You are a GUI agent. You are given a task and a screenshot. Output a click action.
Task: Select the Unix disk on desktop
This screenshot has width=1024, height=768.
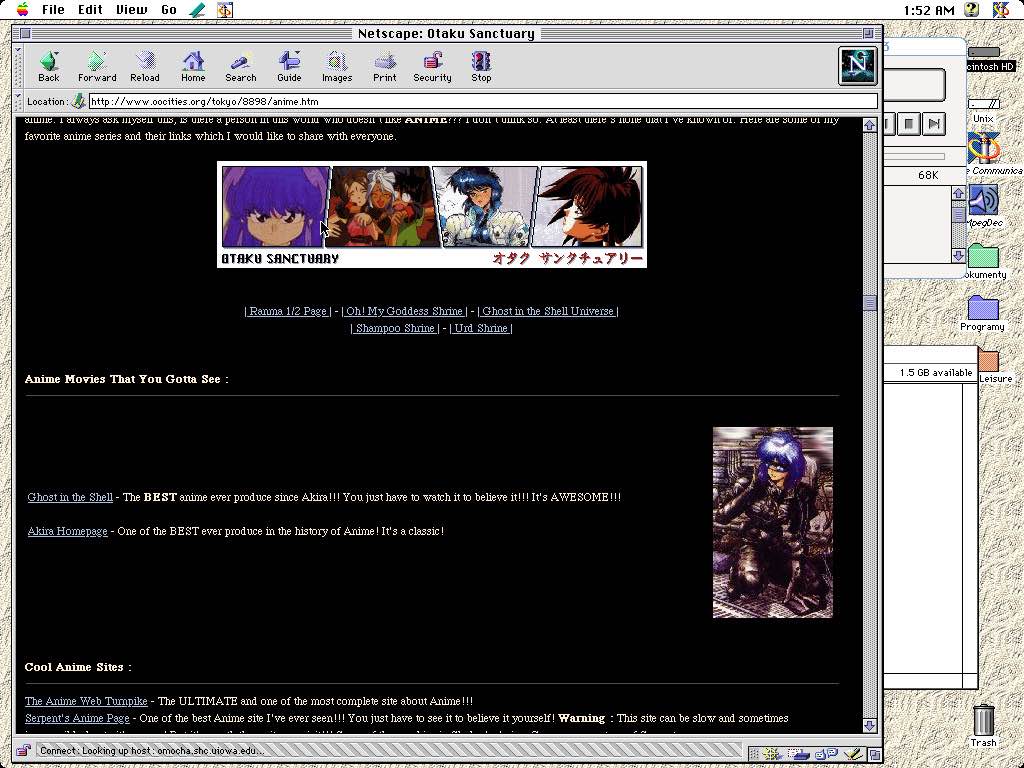pyautogui.click(x=984, y=111)
